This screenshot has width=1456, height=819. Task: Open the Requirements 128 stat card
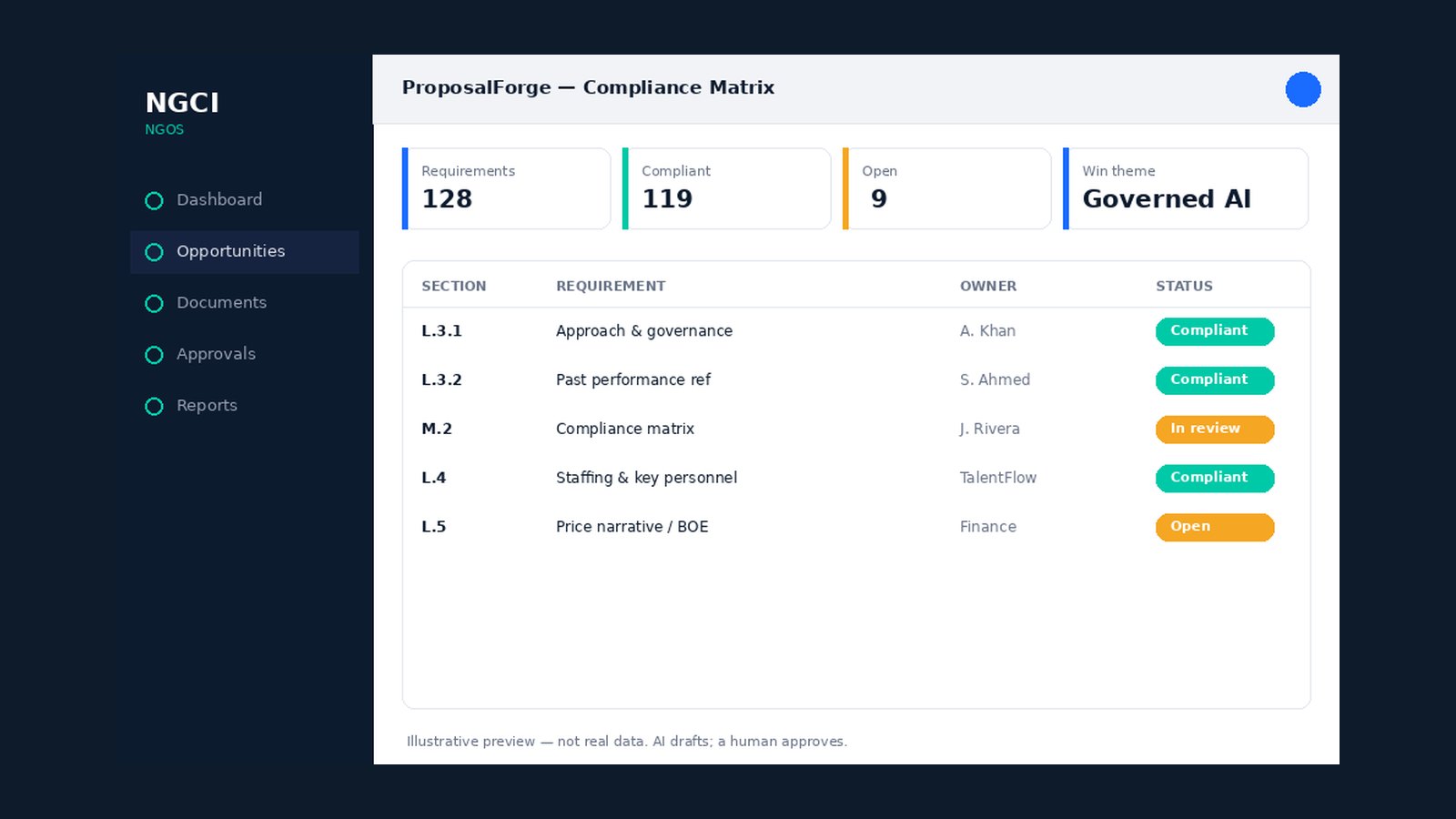coord(506,188)
